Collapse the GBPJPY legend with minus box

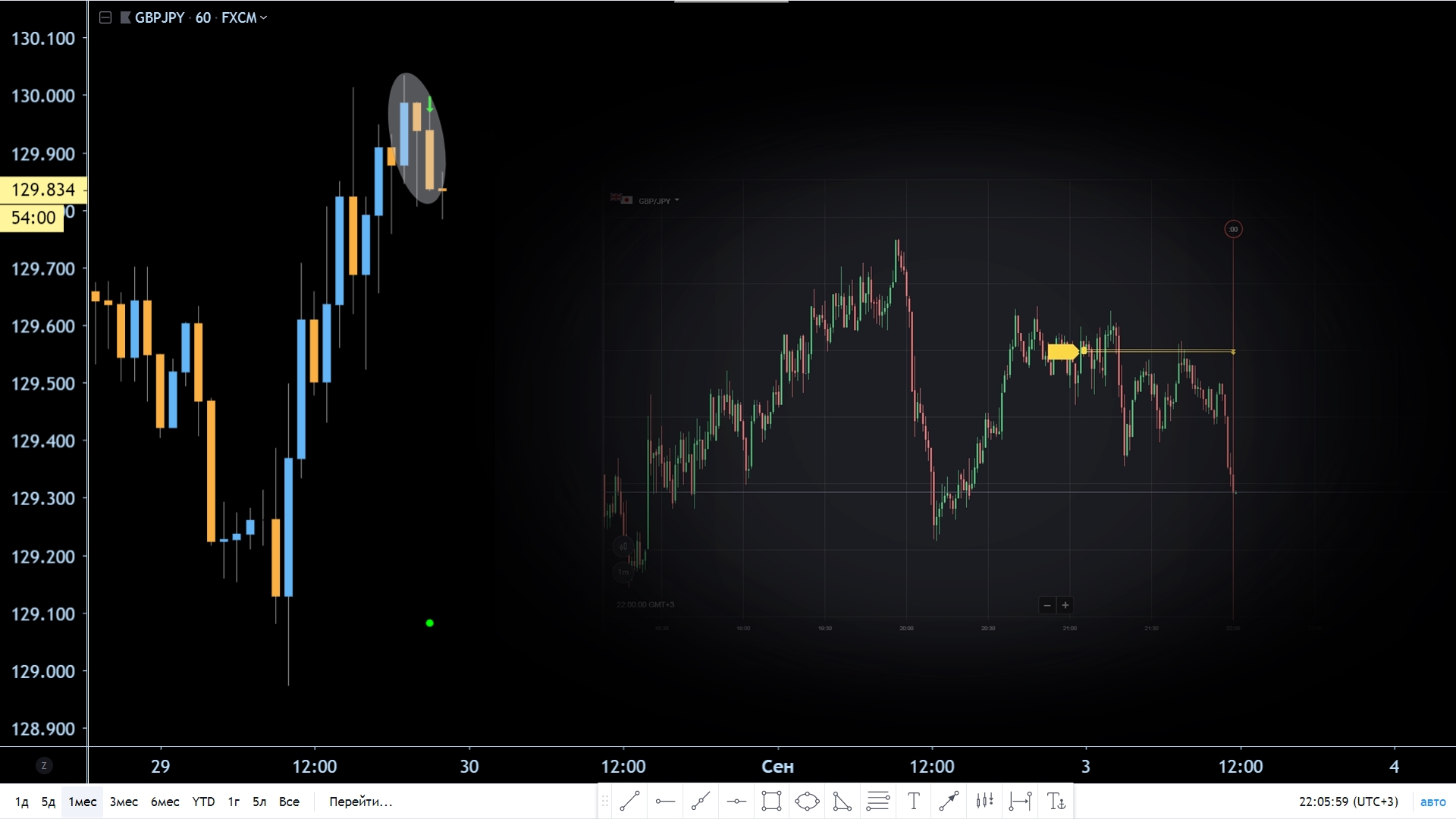click(105, 17)
